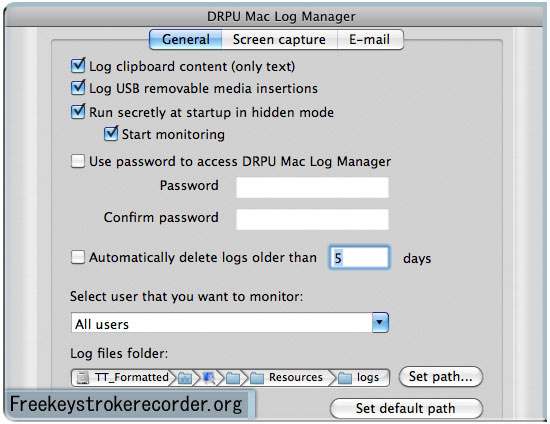Disable Run secretly at startup in hidden mode
The height and width of the screenshot is (424, 550).
[x=78, y=112]
